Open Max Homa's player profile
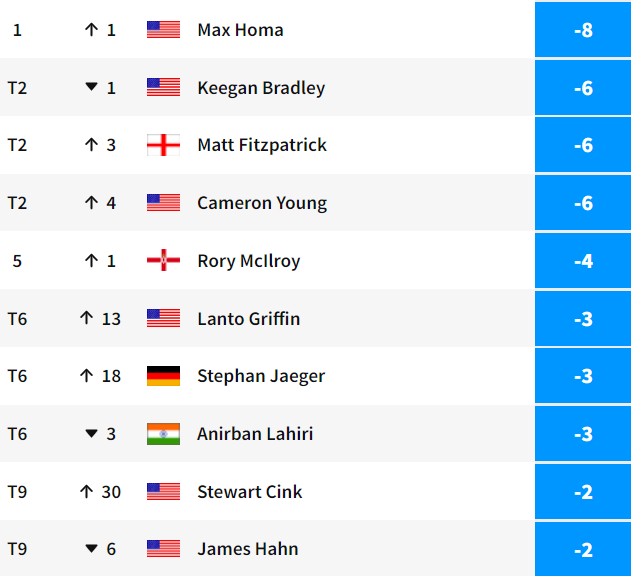 coord(240,30)
